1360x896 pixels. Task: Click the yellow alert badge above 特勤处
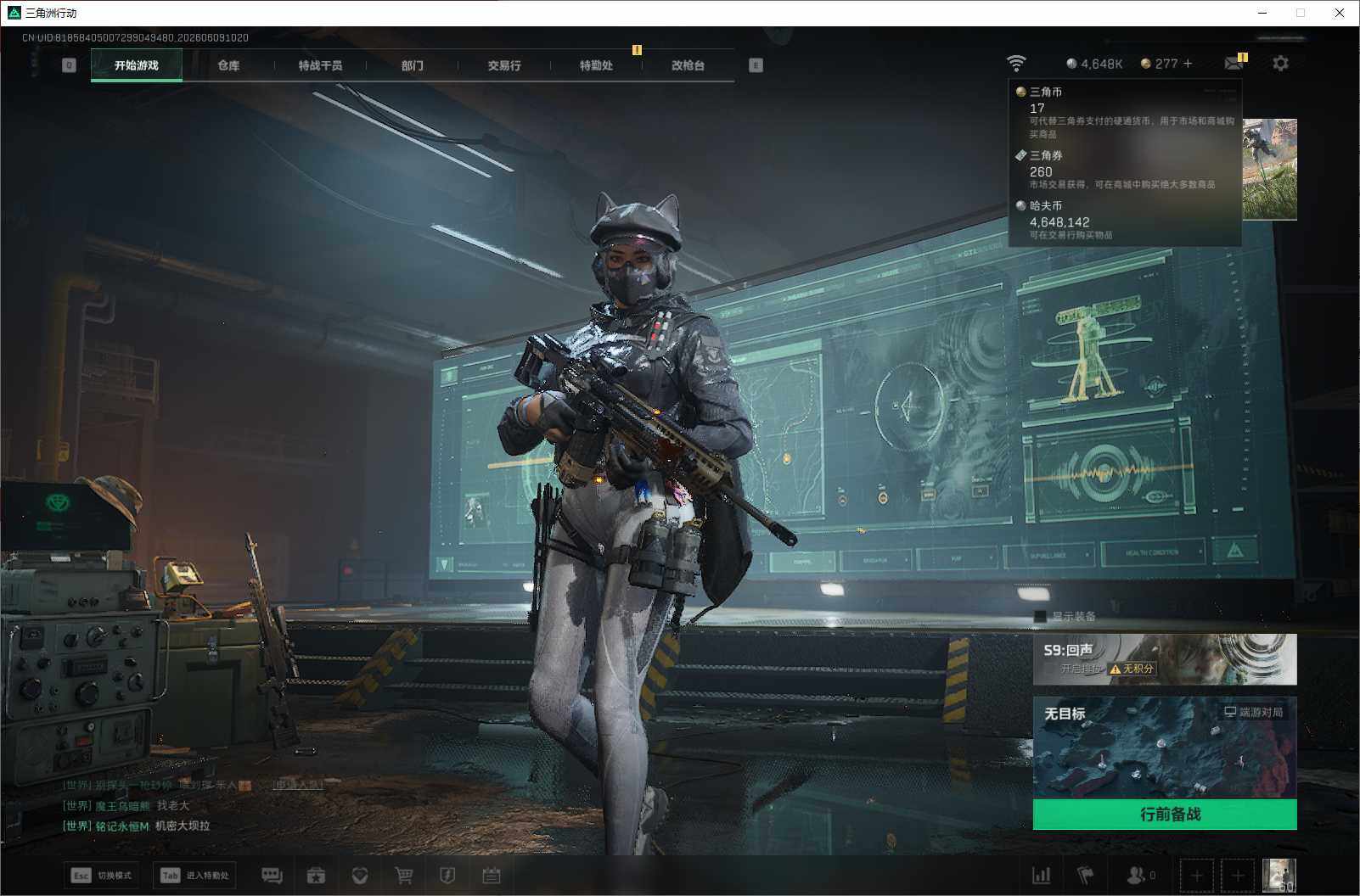click(x=637, y=50)
